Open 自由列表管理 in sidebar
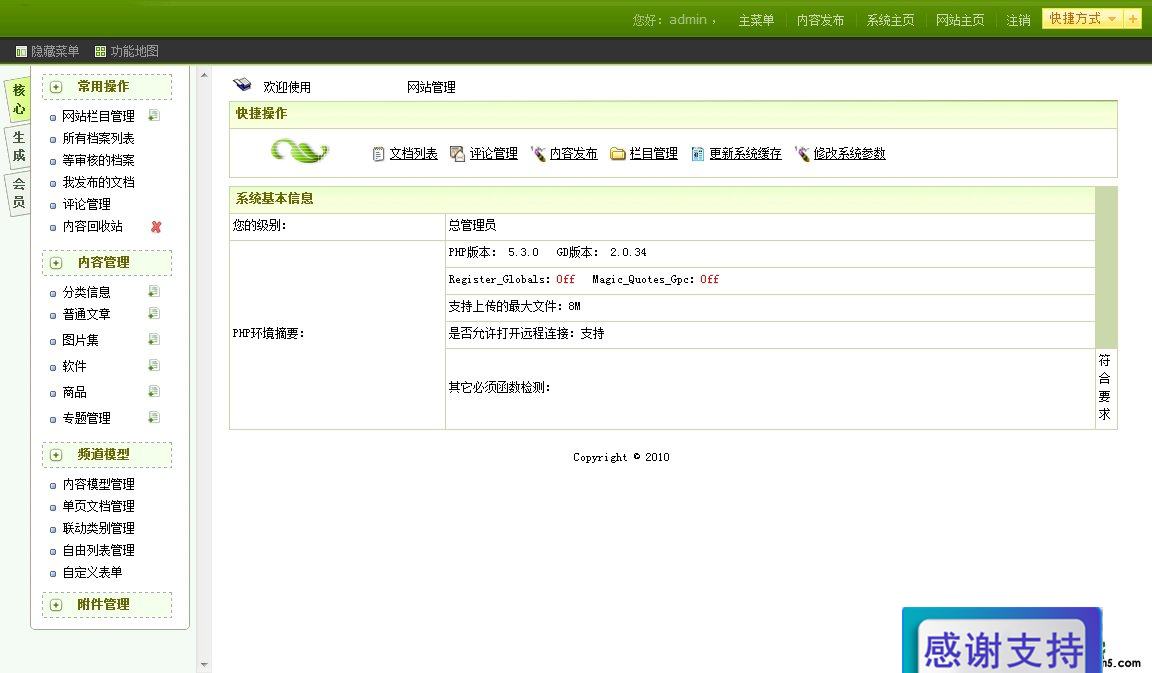Image resolution: width=1152 pixels, height=673 pixels. pyautogui.click(x=98, y=550)
